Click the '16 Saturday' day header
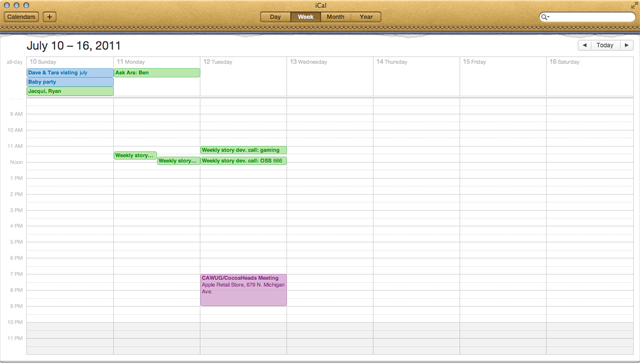640x363 pixels. tap(564, 62)
